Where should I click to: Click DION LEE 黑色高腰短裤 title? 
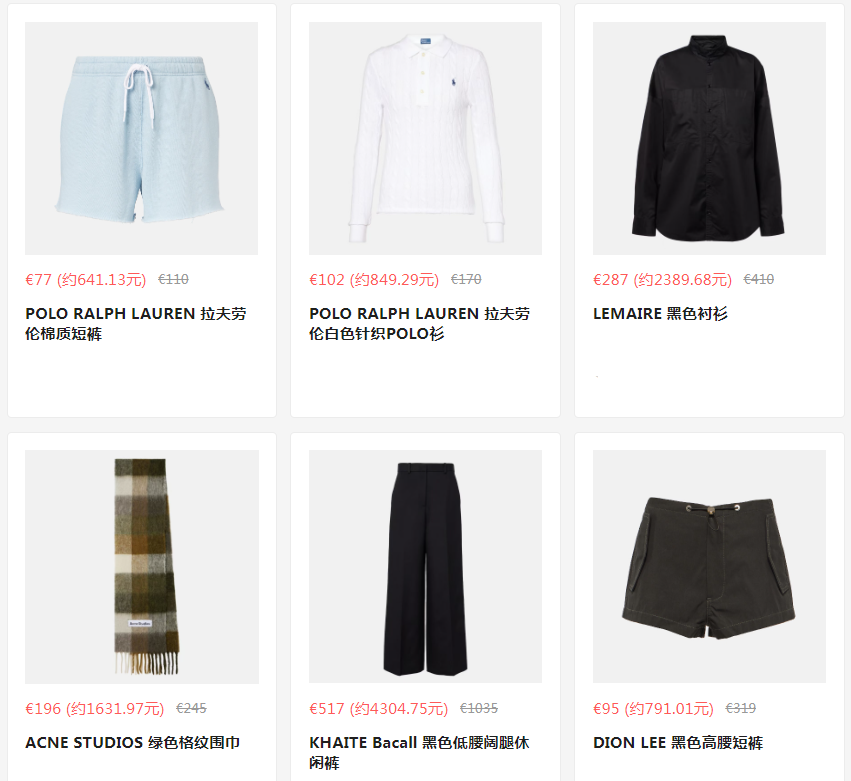tap(678, 742)
